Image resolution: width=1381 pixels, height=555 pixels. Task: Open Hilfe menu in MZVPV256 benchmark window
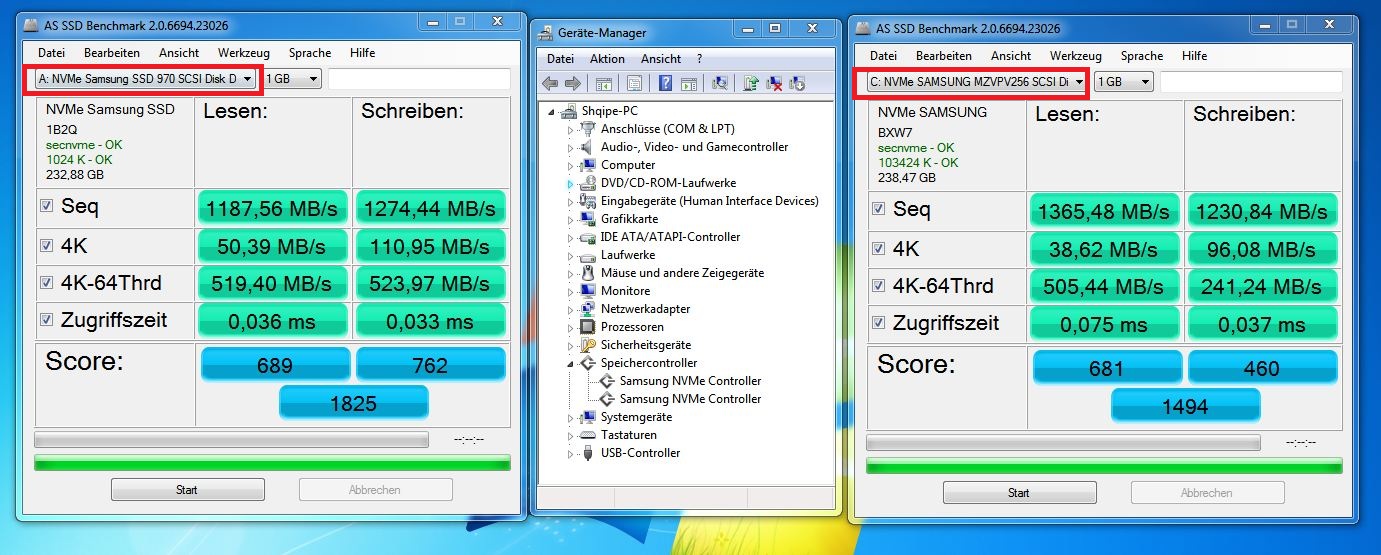click(x=1194, y=57)
